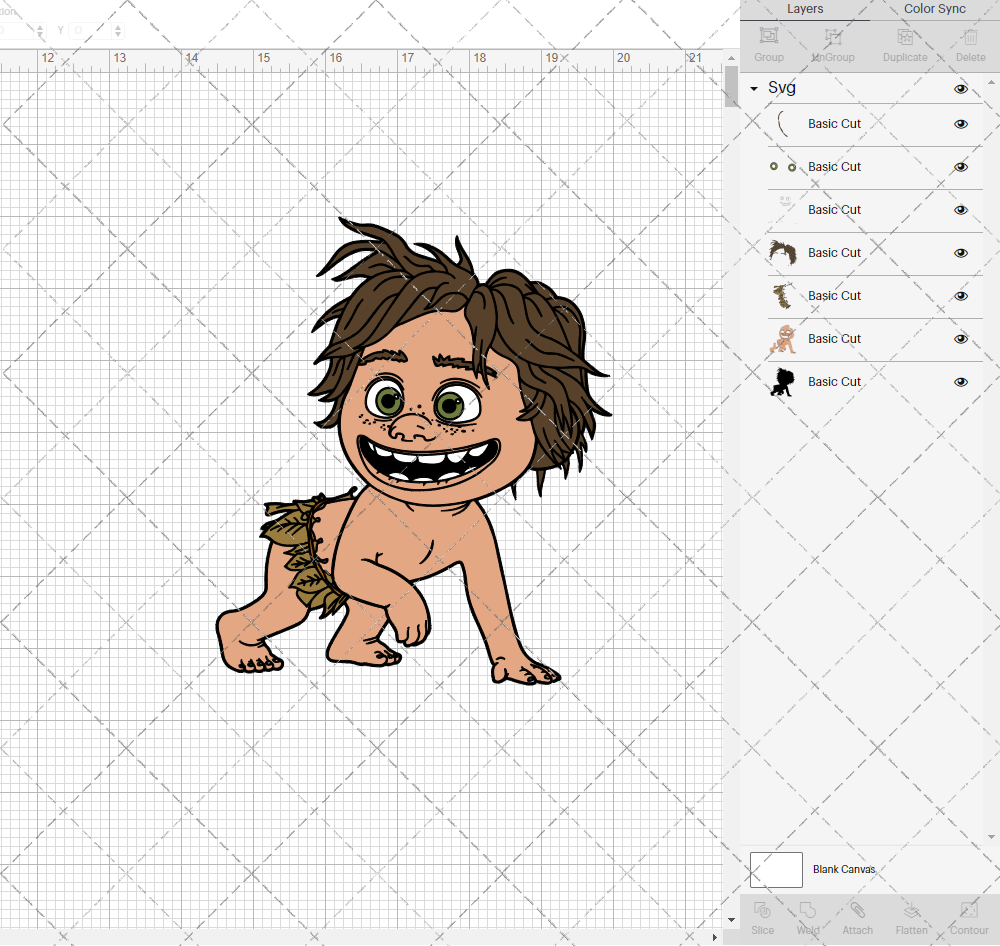
Task: Select the black silhouette layer thumbnail
Action: 783,381
